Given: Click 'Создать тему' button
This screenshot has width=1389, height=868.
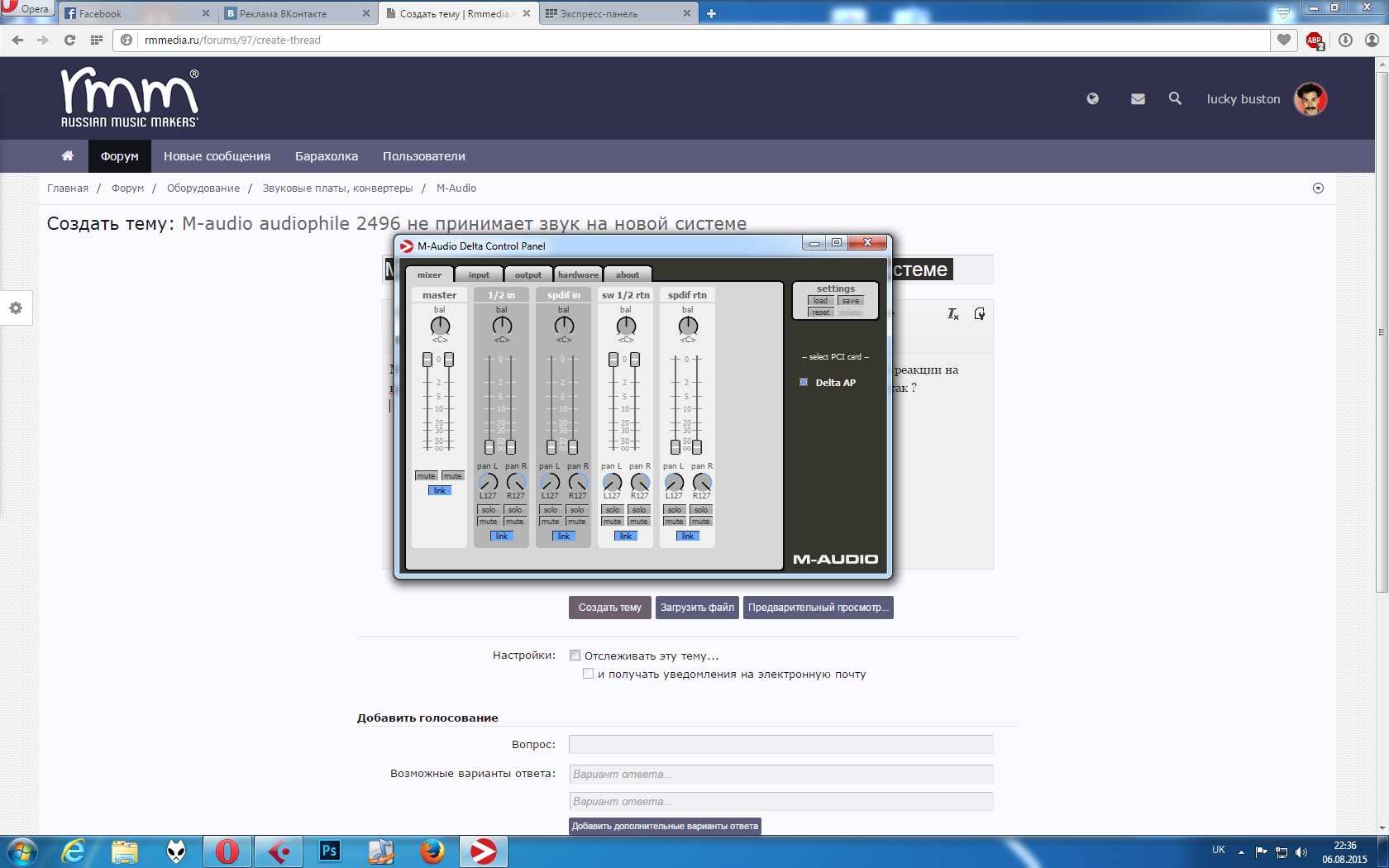Looking at the screenshot, I should [x=610, y=608].
